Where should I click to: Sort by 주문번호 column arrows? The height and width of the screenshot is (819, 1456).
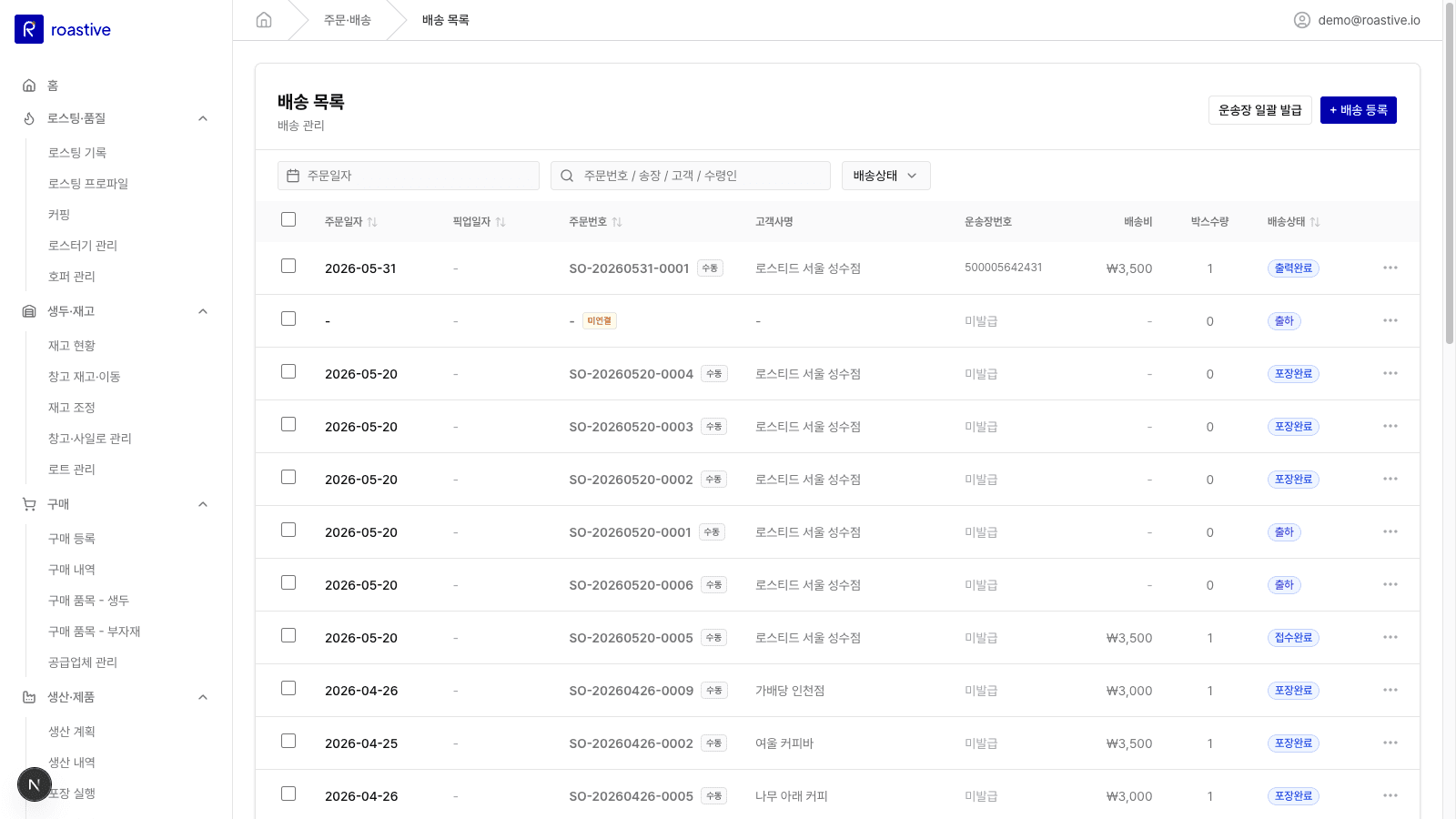click(617, 222)
